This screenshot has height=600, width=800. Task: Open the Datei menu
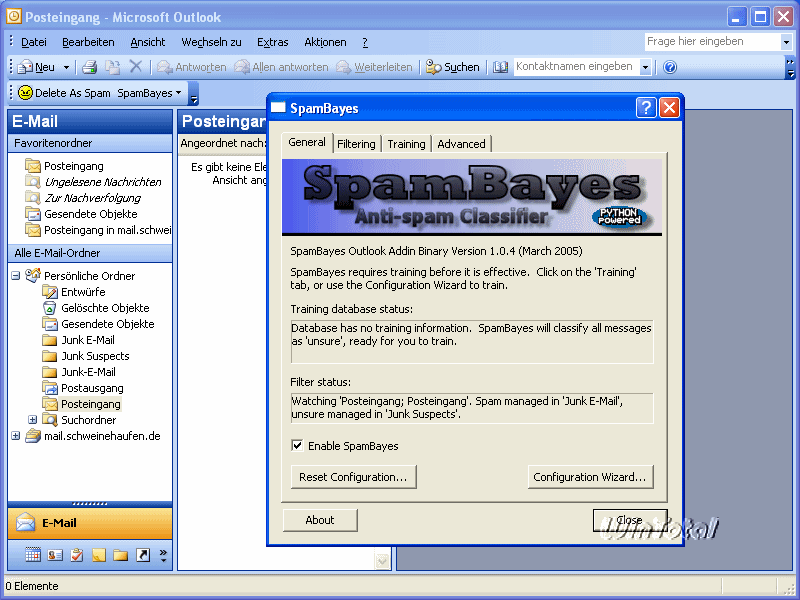tap(34, 42)
